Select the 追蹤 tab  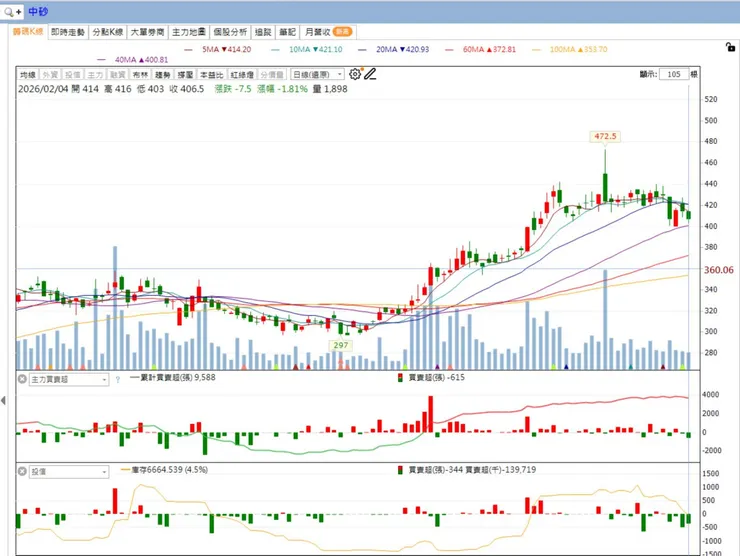pyautogui.click(x=263, y=32)
